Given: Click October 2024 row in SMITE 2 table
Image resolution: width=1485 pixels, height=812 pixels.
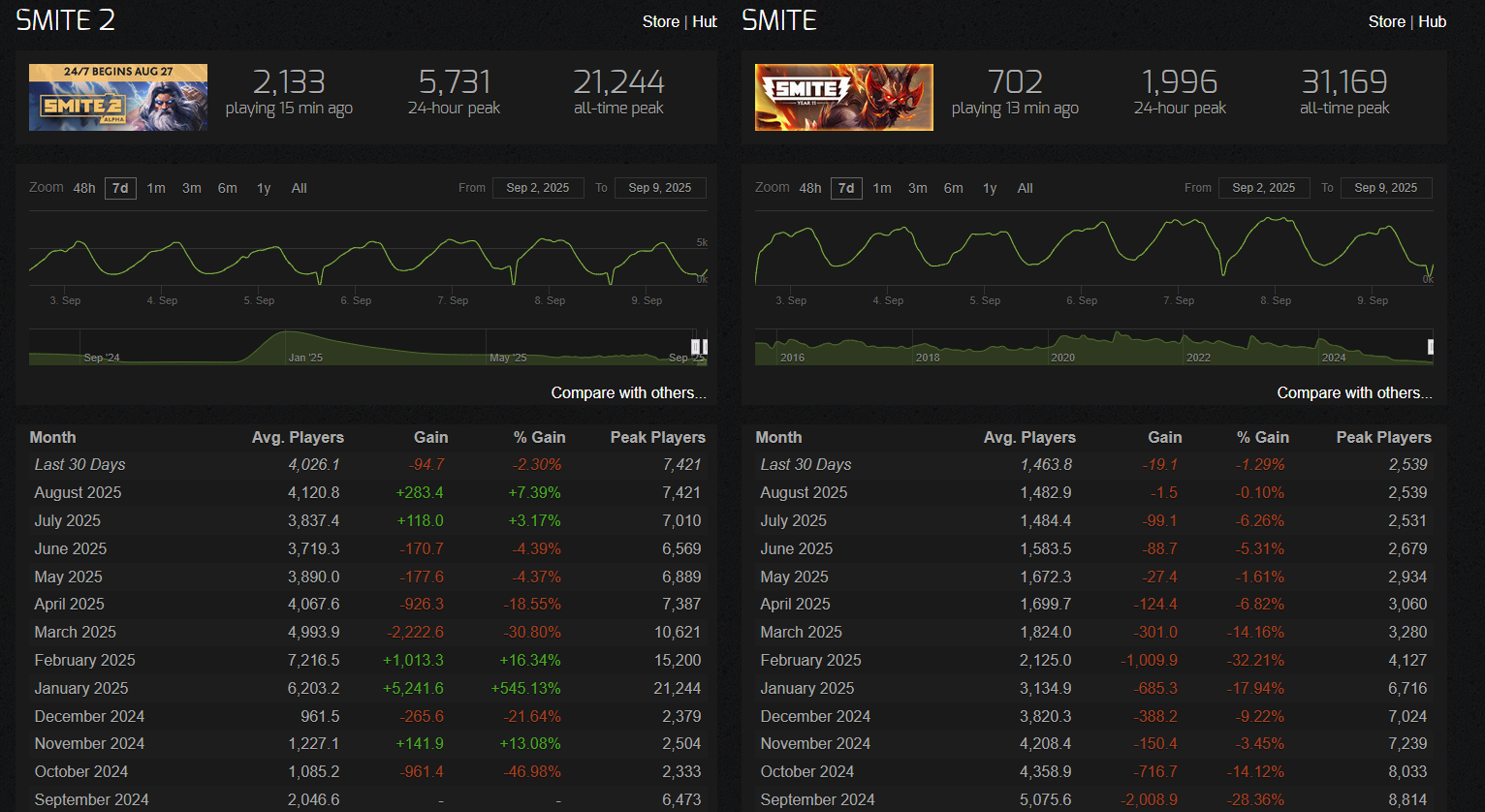Looking at the screenshot, I should pos(367,771).
